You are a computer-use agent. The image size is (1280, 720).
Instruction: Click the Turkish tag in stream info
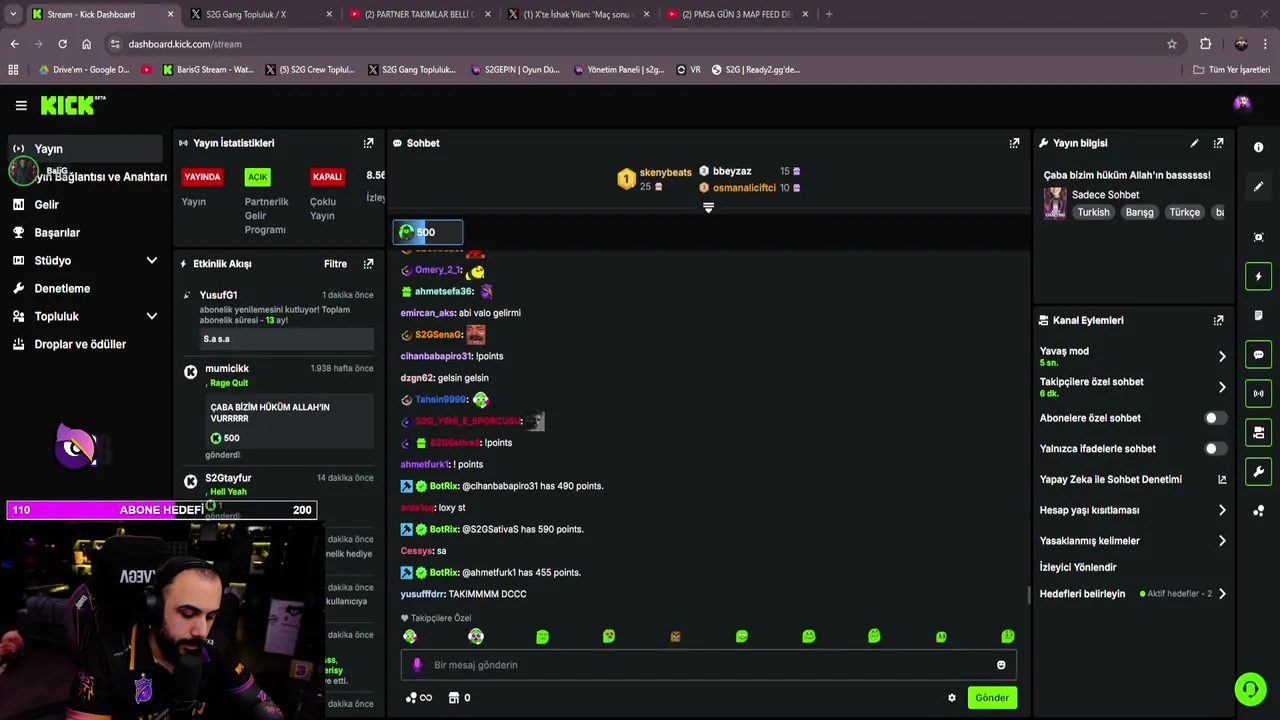click(1093, 212)
